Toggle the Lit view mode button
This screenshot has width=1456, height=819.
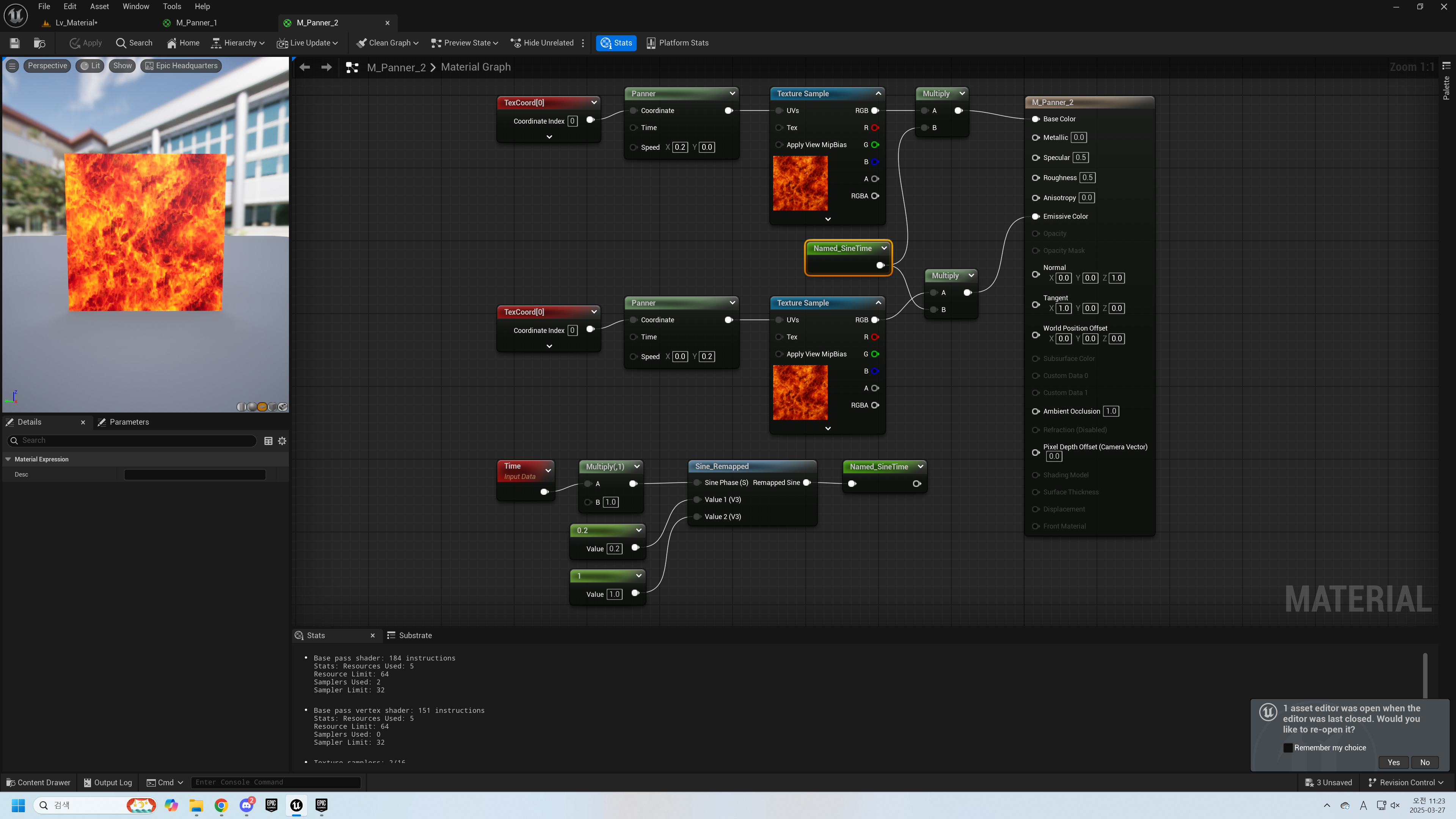[x=91, y=66]
